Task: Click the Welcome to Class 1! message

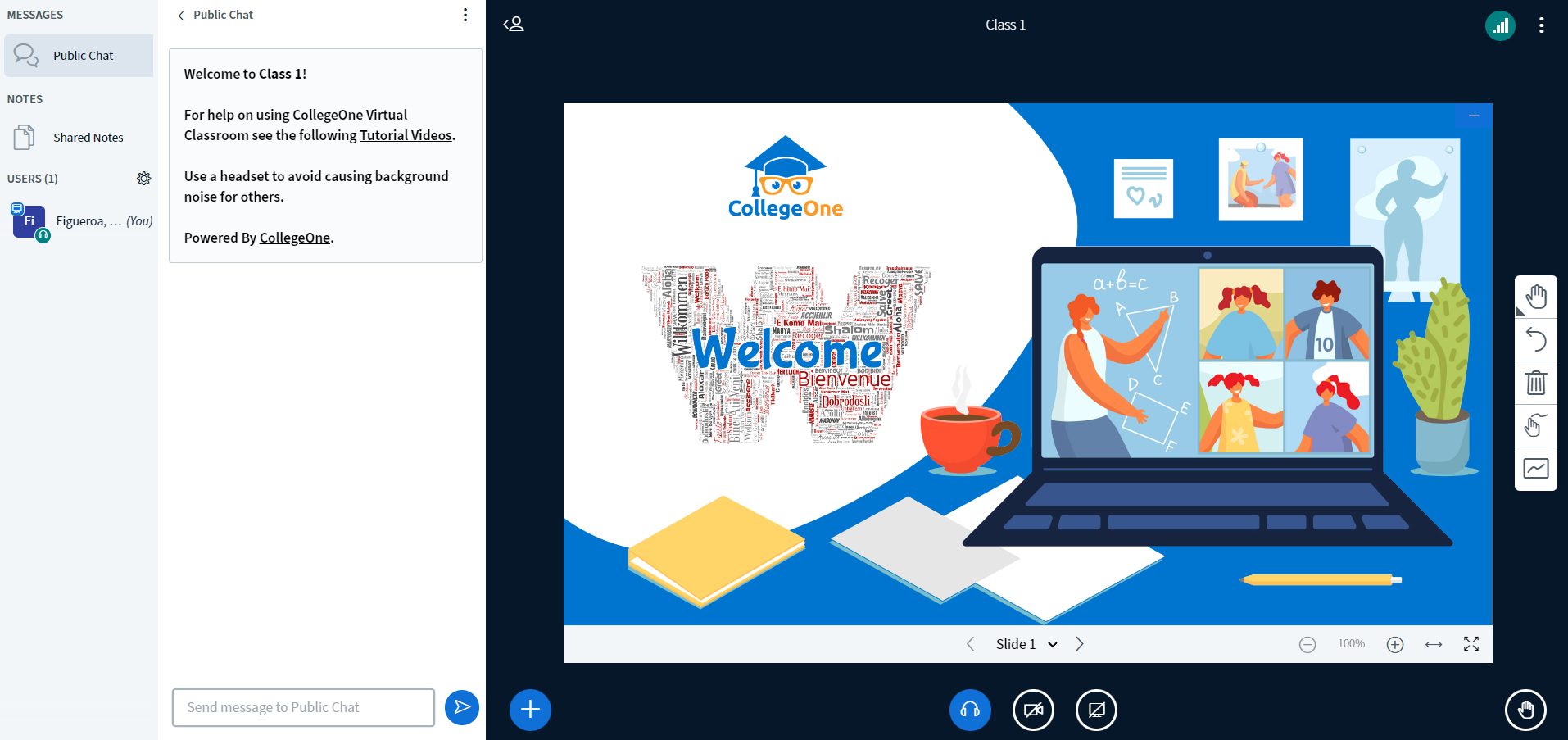Action: point(245,74)
